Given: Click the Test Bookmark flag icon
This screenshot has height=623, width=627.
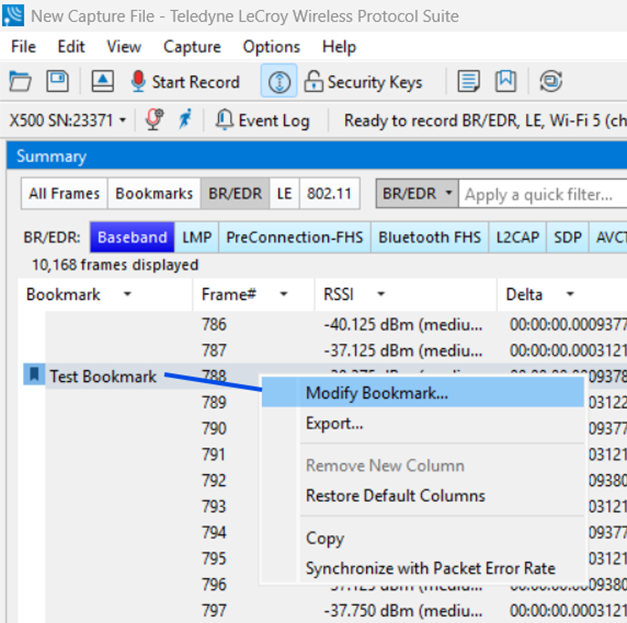Looking at the screenshot, I should point(34,375).
